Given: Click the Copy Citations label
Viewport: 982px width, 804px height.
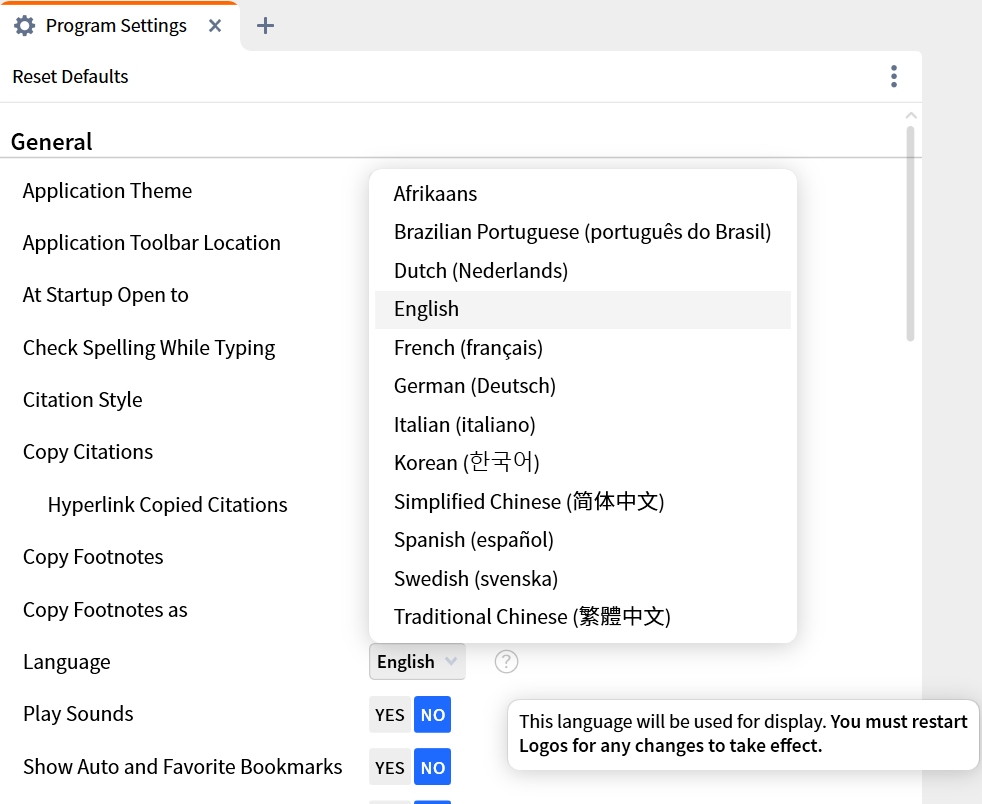Looking at the screenshot, I should [x=88, y=452].
